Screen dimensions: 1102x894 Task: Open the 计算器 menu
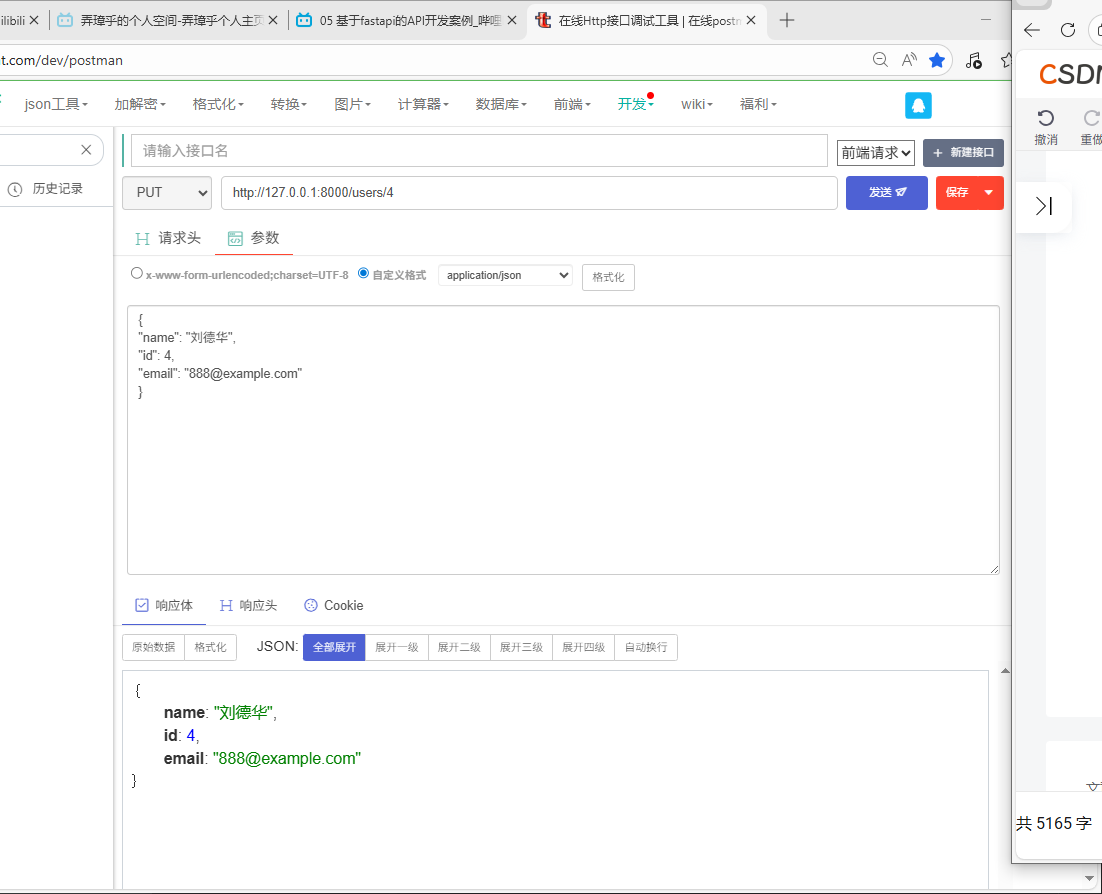tap(423, 104)
